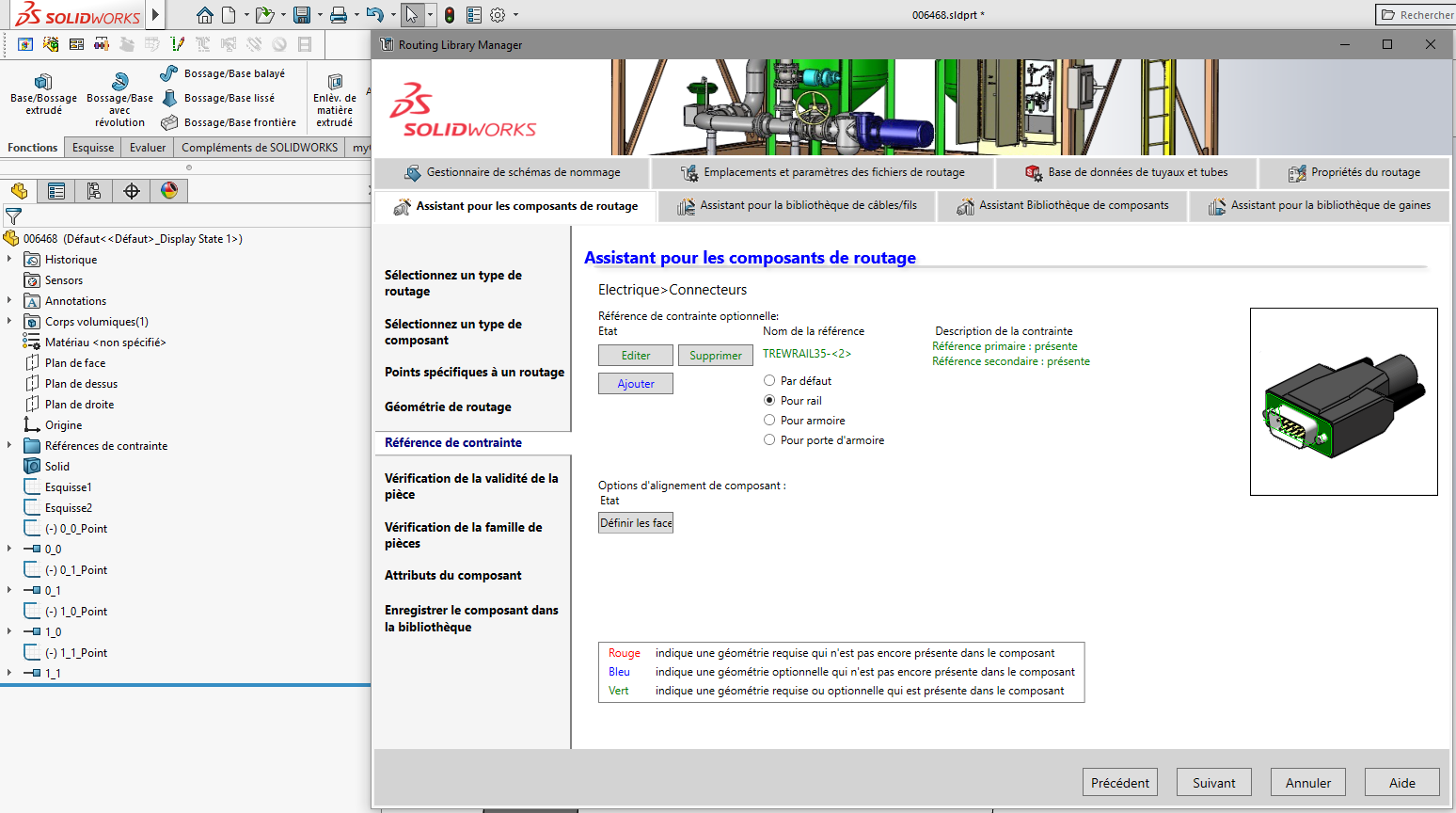The height and width of the screenshot is (813, 1456).
Task: Open the DisplayManager color ball tab
Action: coord(169,191)
